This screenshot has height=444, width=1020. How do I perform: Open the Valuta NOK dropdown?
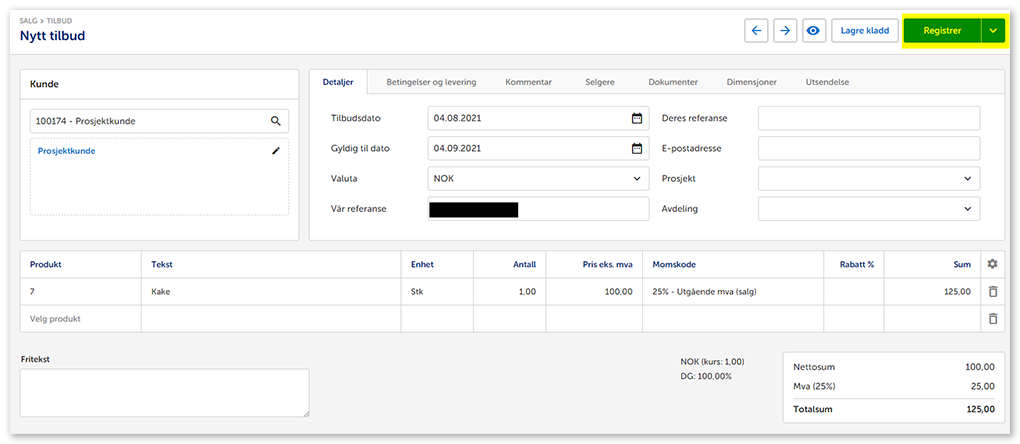click(x=538, y=179)
